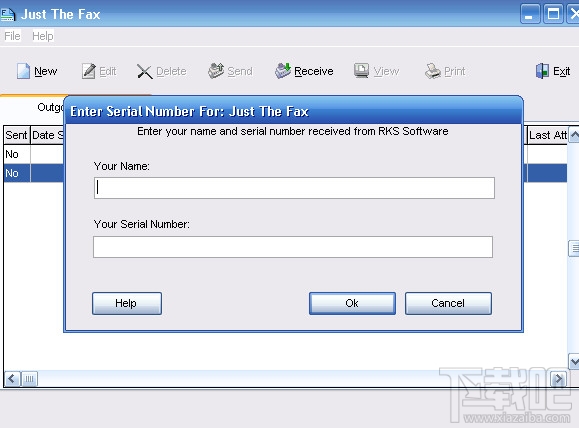The image size is (579, 428).
Task: Click the Edit pencil toolbar icon
Action: 89,71
